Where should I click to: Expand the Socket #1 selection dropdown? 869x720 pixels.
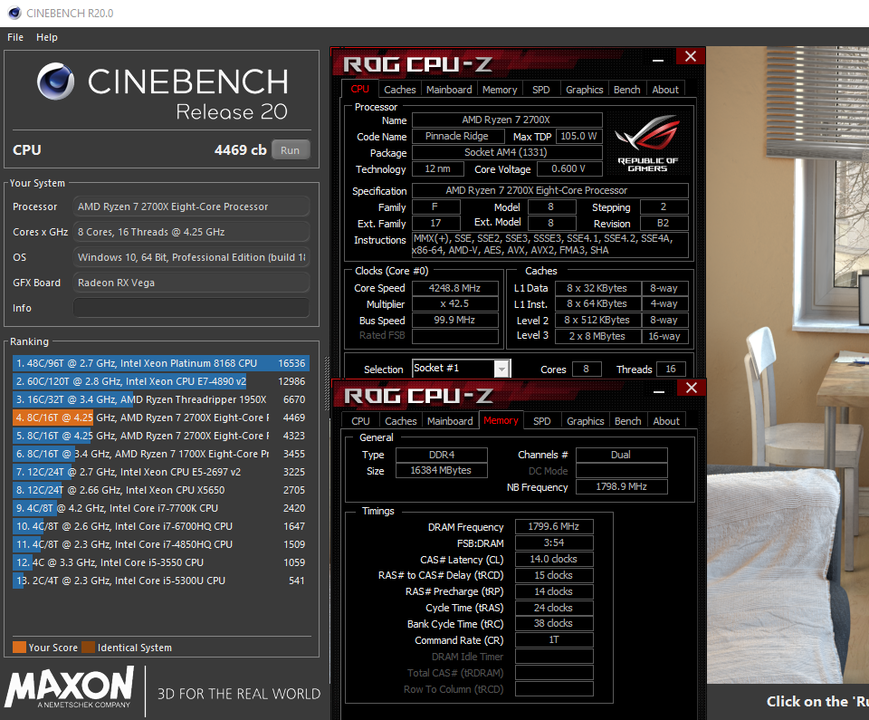coord(502,369)
